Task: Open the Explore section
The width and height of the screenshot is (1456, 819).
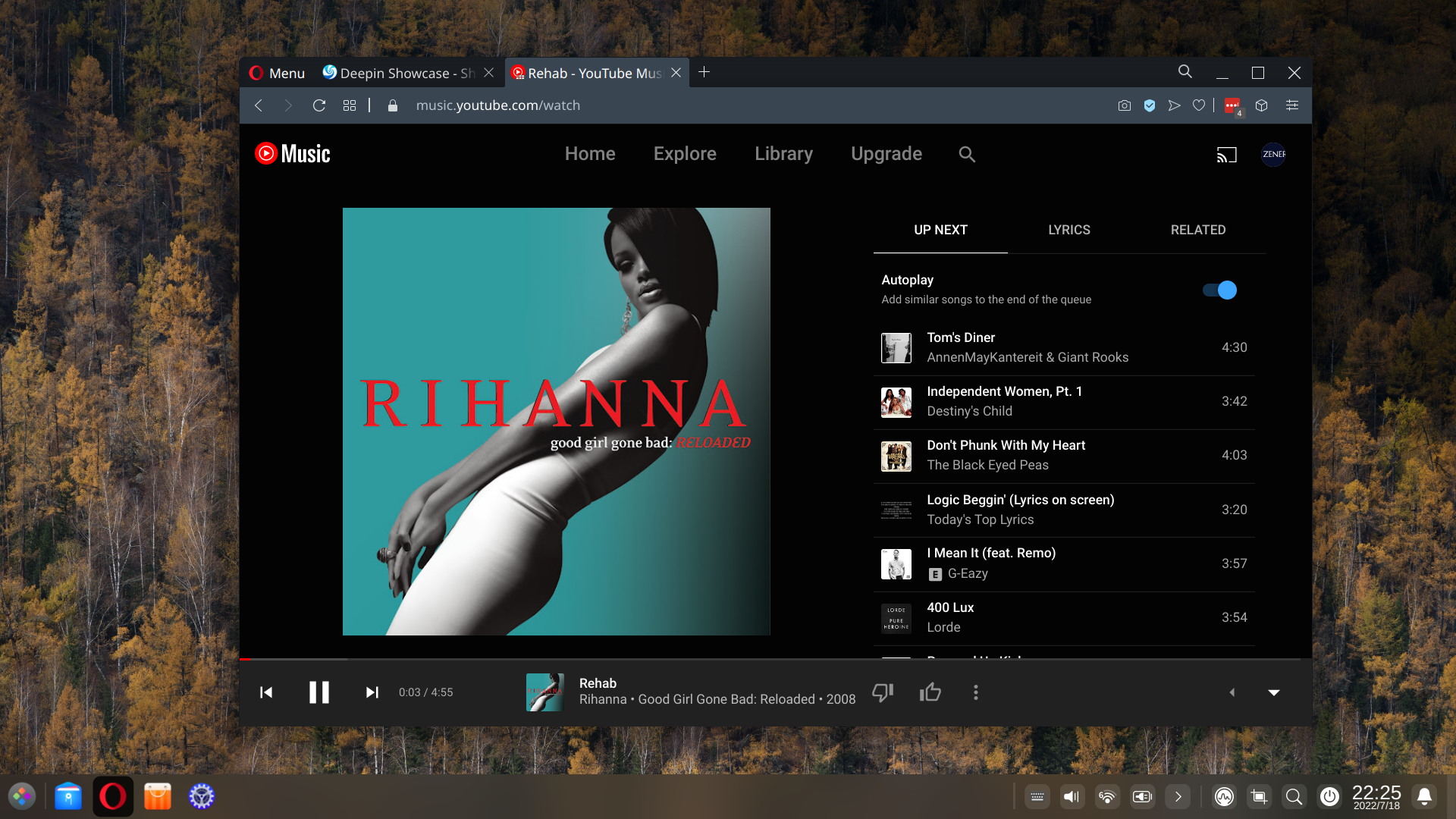Action: click(x=685, y=154)
